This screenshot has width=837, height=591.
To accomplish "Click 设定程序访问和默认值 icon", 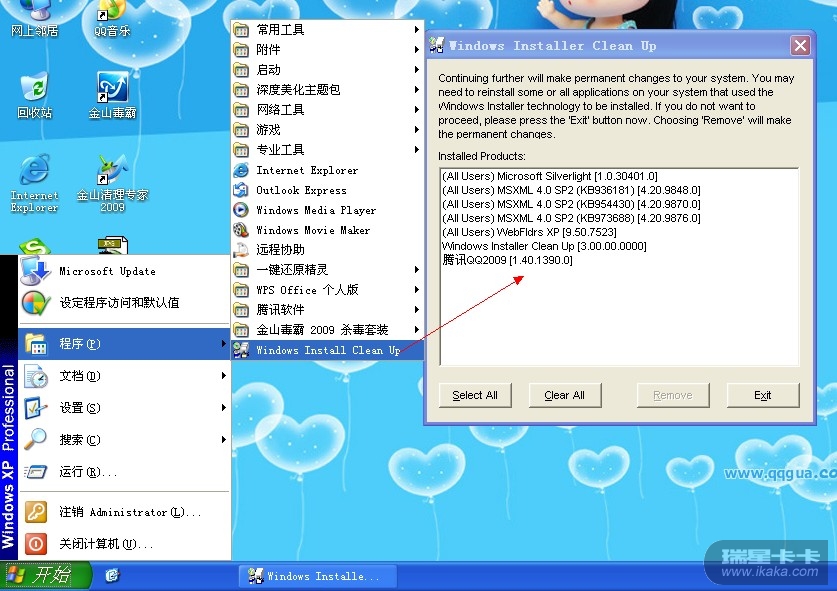I will pyautogui.click(x=35, y=303).
